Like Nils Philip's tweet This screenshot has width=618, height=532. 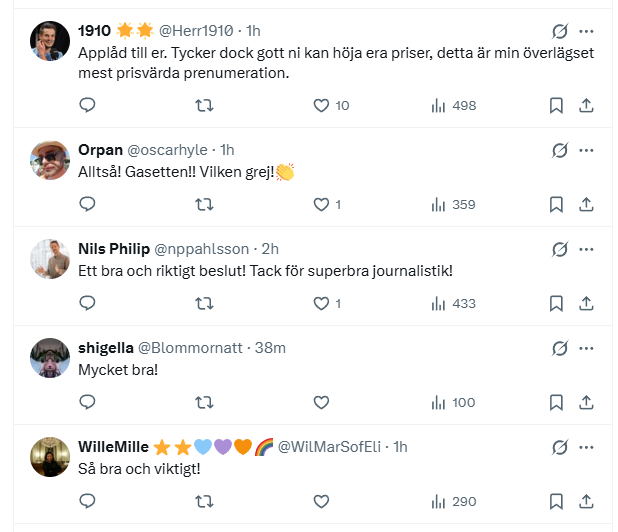pyautogui.click(x=321, y=303)
